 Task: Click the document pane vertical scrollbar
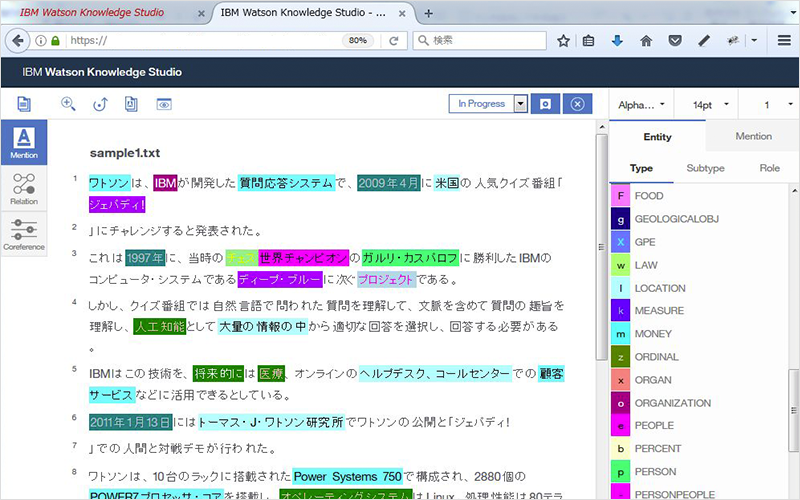(x=602, y=245)
